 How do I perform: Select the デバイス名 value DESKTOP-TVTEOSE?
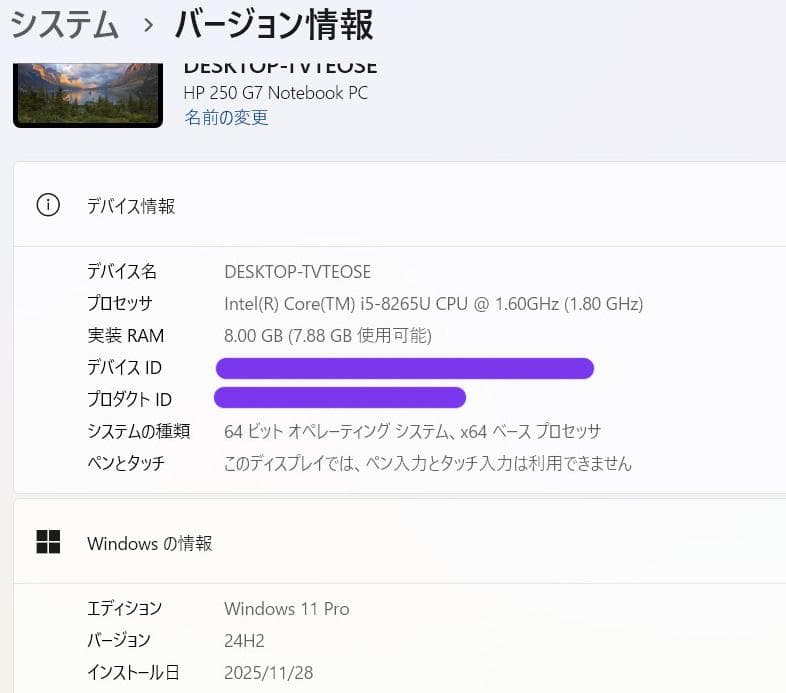coord(297,272)
